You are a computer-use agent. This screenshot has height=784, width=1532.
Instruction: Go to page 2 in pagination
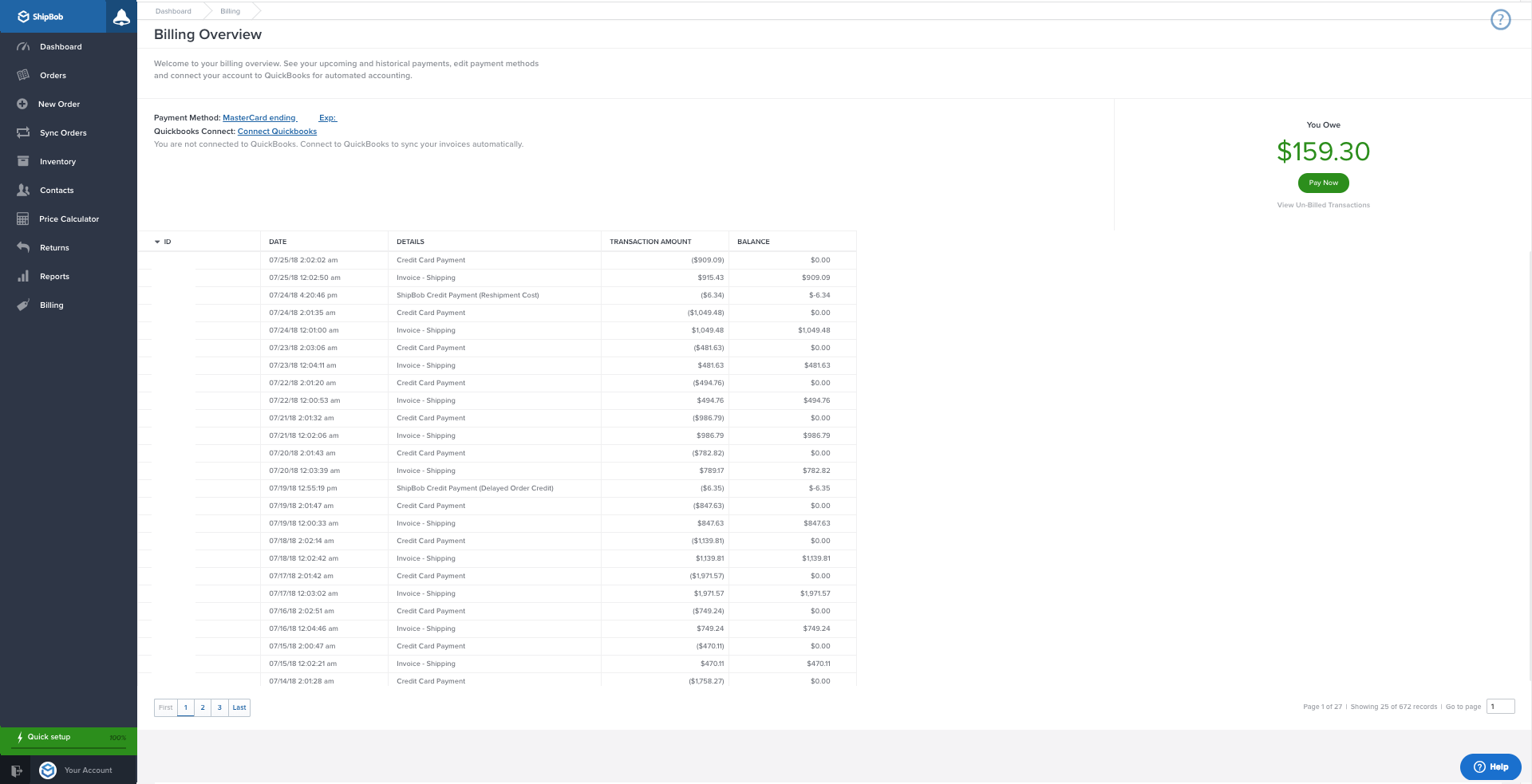(203, 707)
